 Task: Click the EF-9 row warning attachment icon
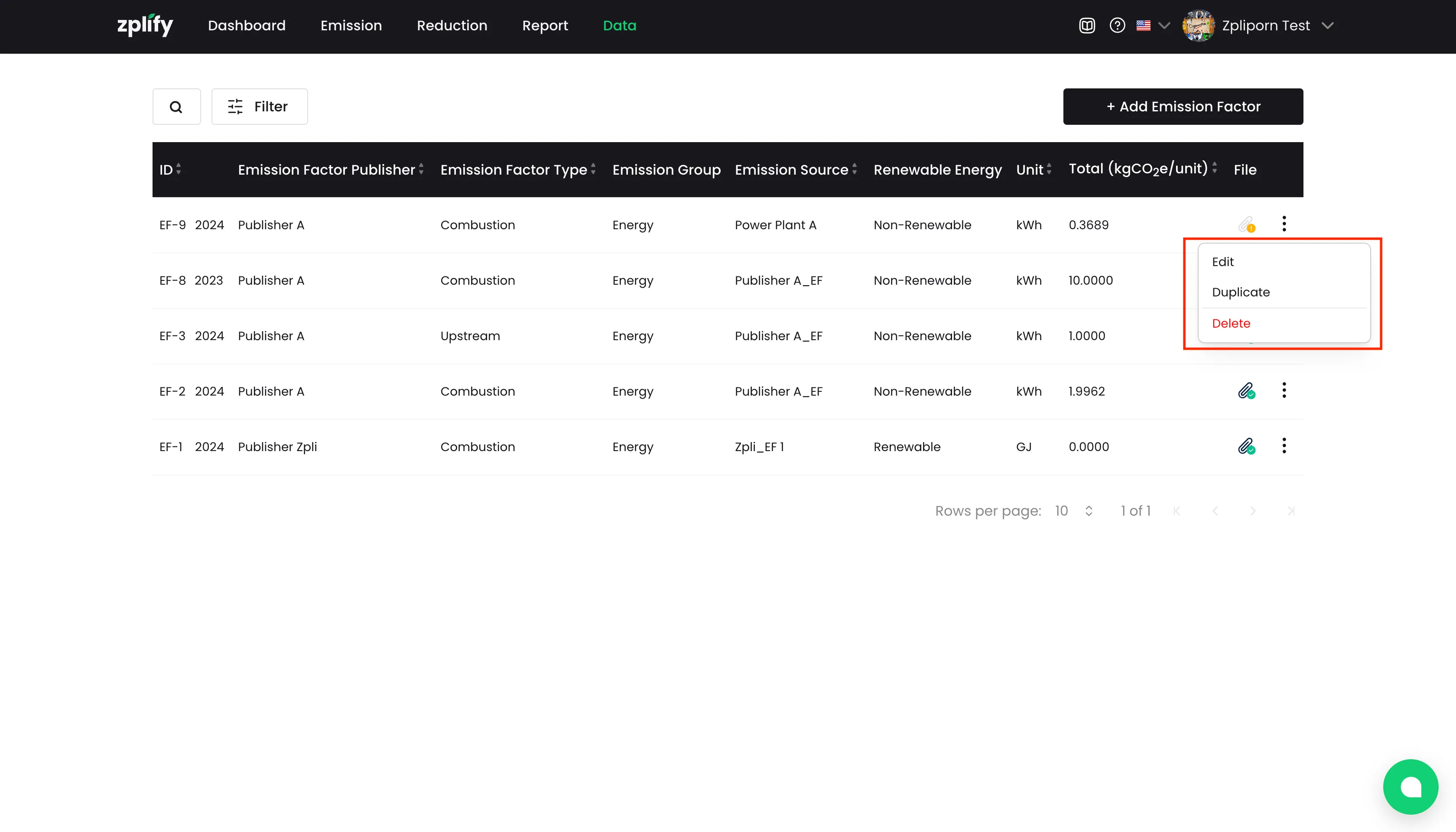pos(1246,224)
